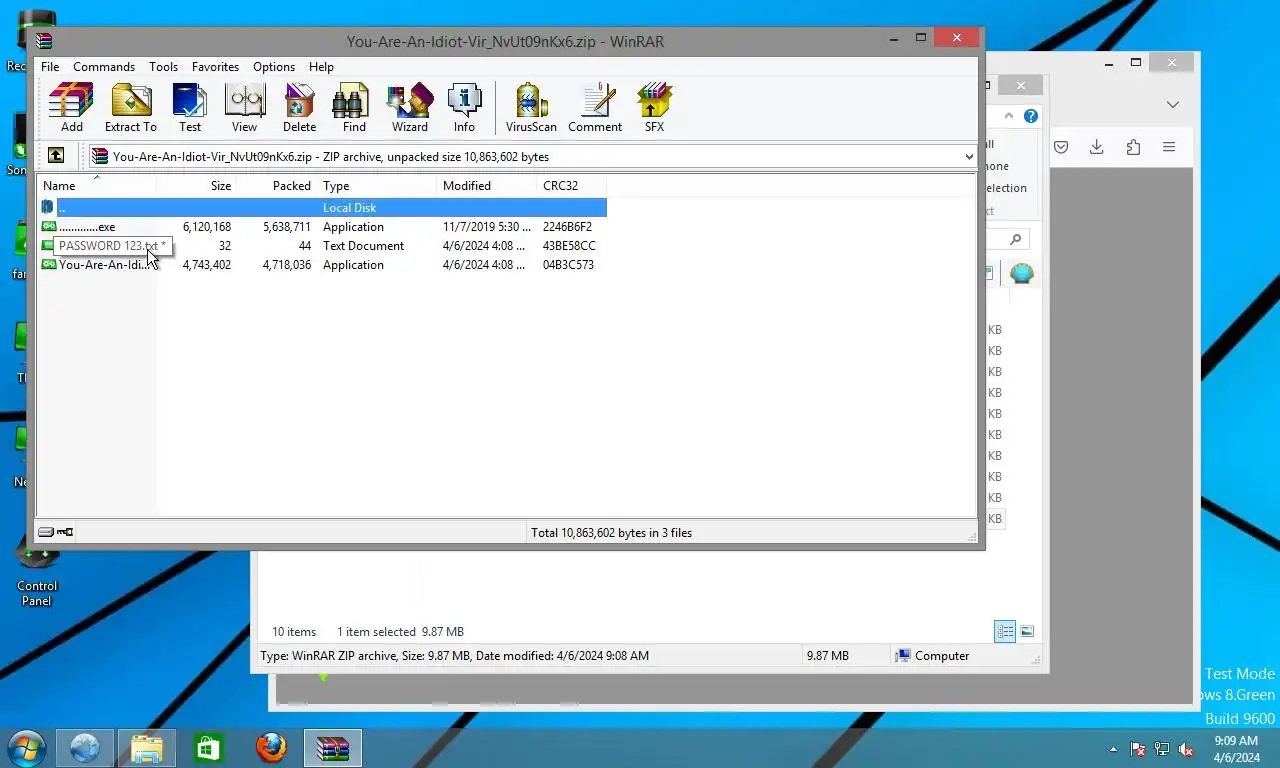Click the disk icon in WinRAR's status bar
The width and height of the screenshot is (1280, 768).
[46, 532]
